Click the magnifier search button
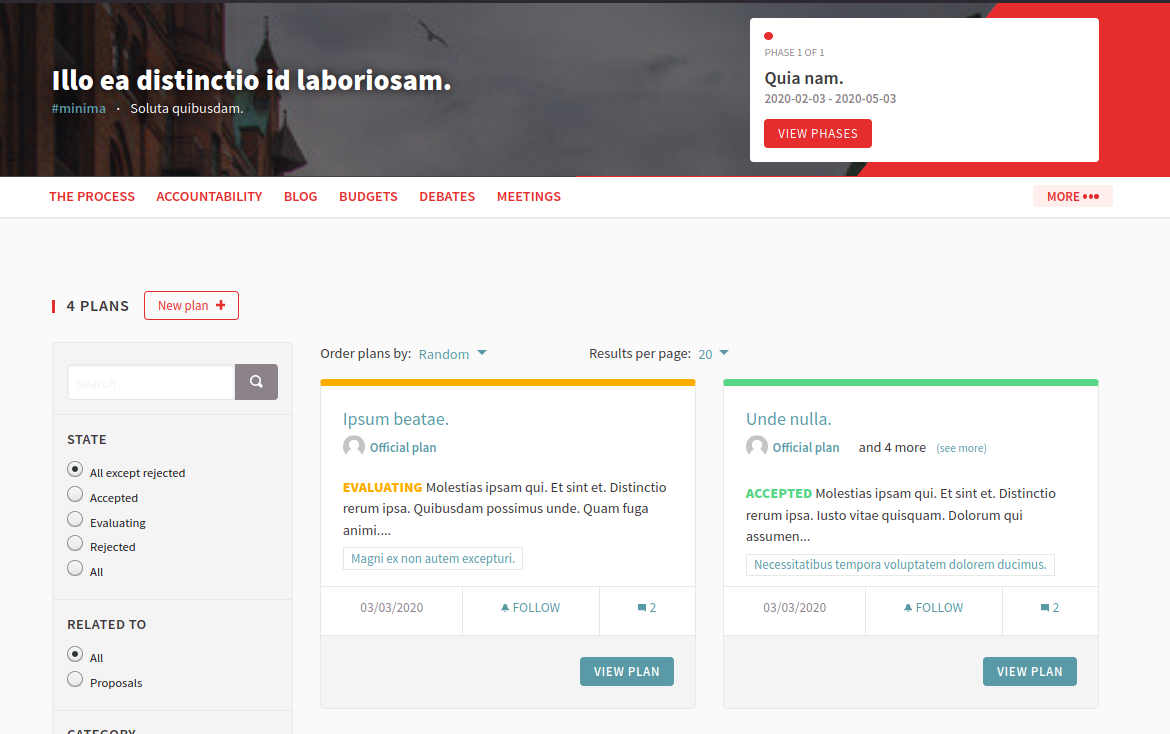 click(x=256, y=382)
